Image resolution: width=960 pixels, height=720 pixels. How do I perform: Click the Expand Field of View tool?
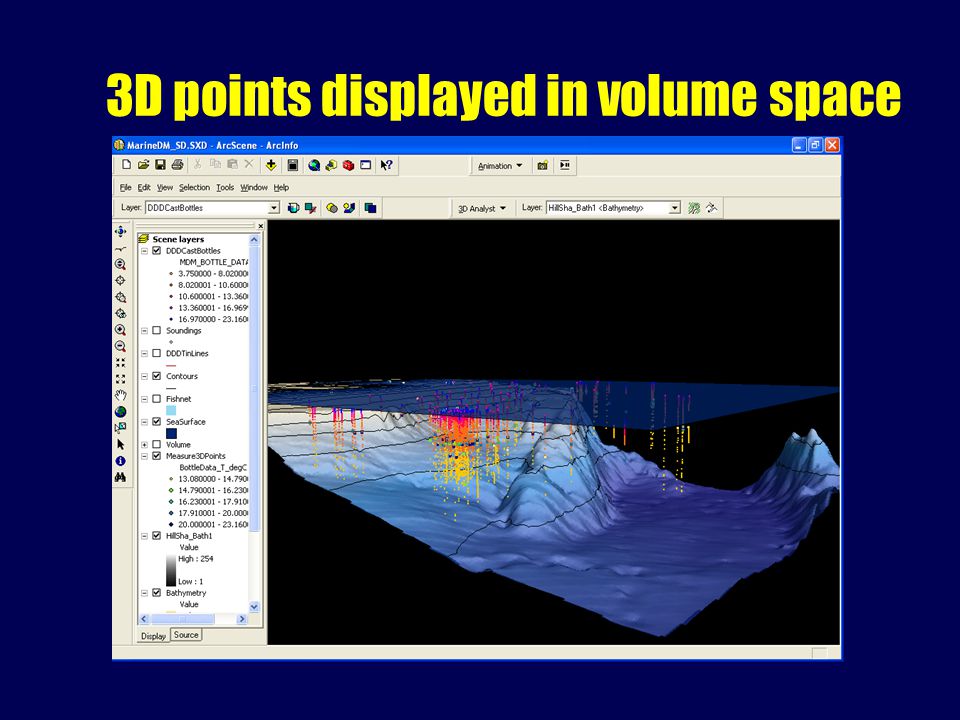[121, 379]
